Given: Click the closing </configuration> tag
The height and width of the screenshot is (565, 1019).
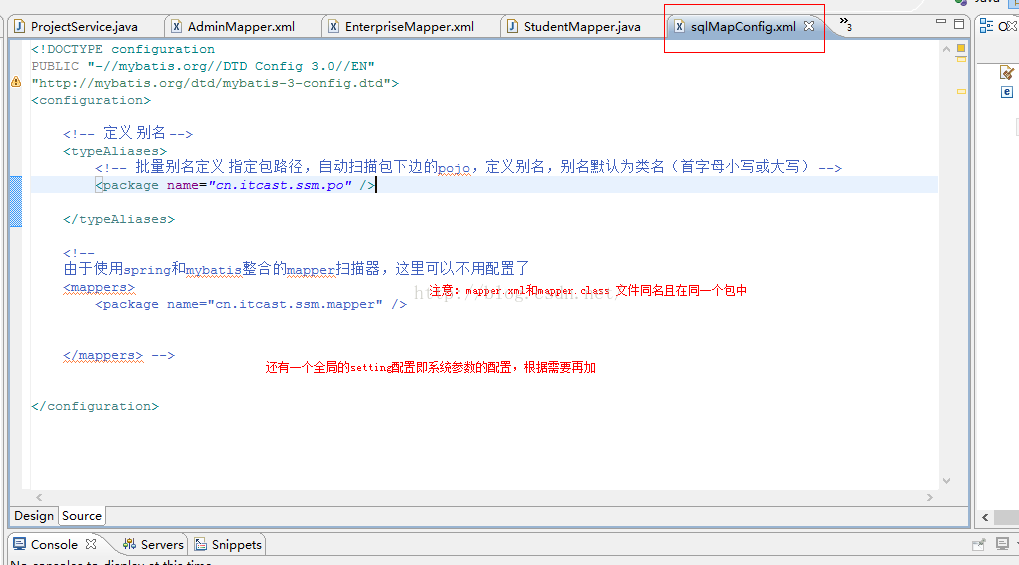Looking at the screenshot, I should click(x=95, y=406).
